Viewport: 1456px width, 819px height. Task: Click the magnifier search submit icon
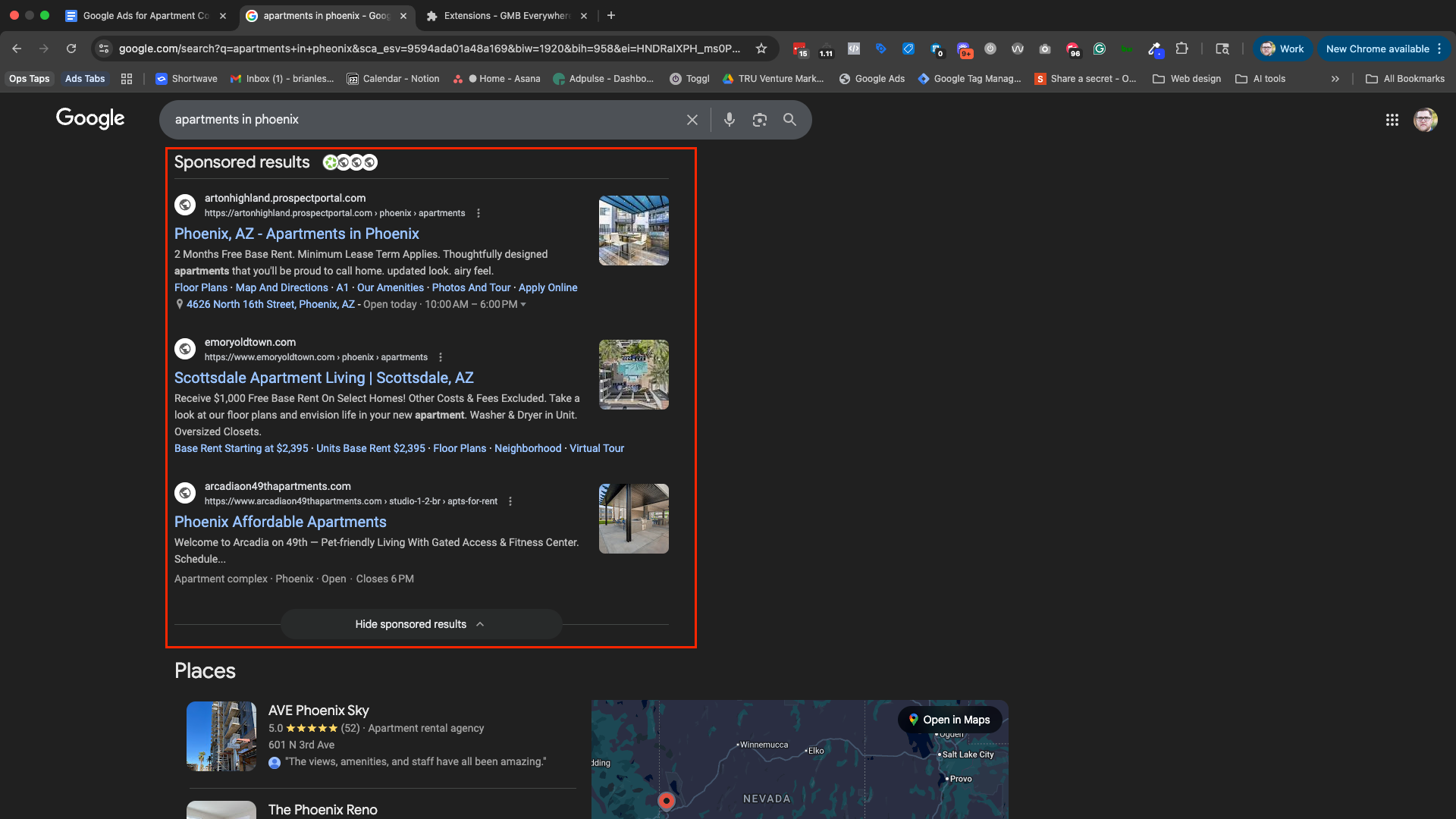[x=789, y=120]
